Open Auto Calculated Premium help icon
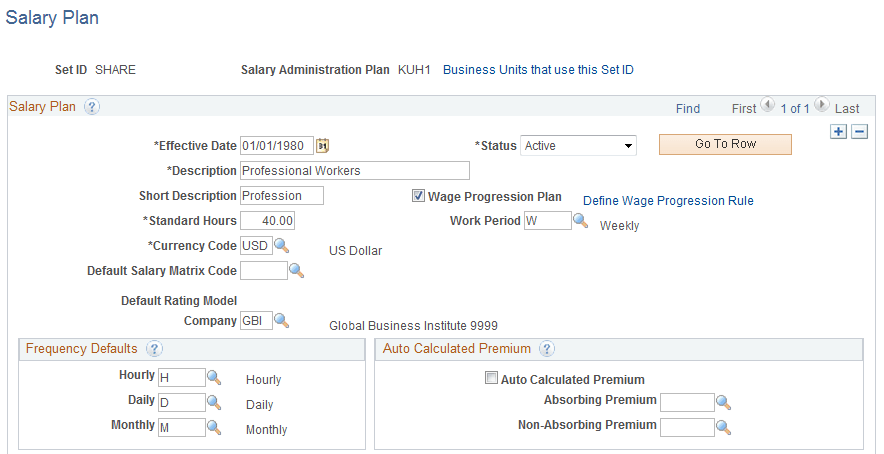 click(547, 349)
